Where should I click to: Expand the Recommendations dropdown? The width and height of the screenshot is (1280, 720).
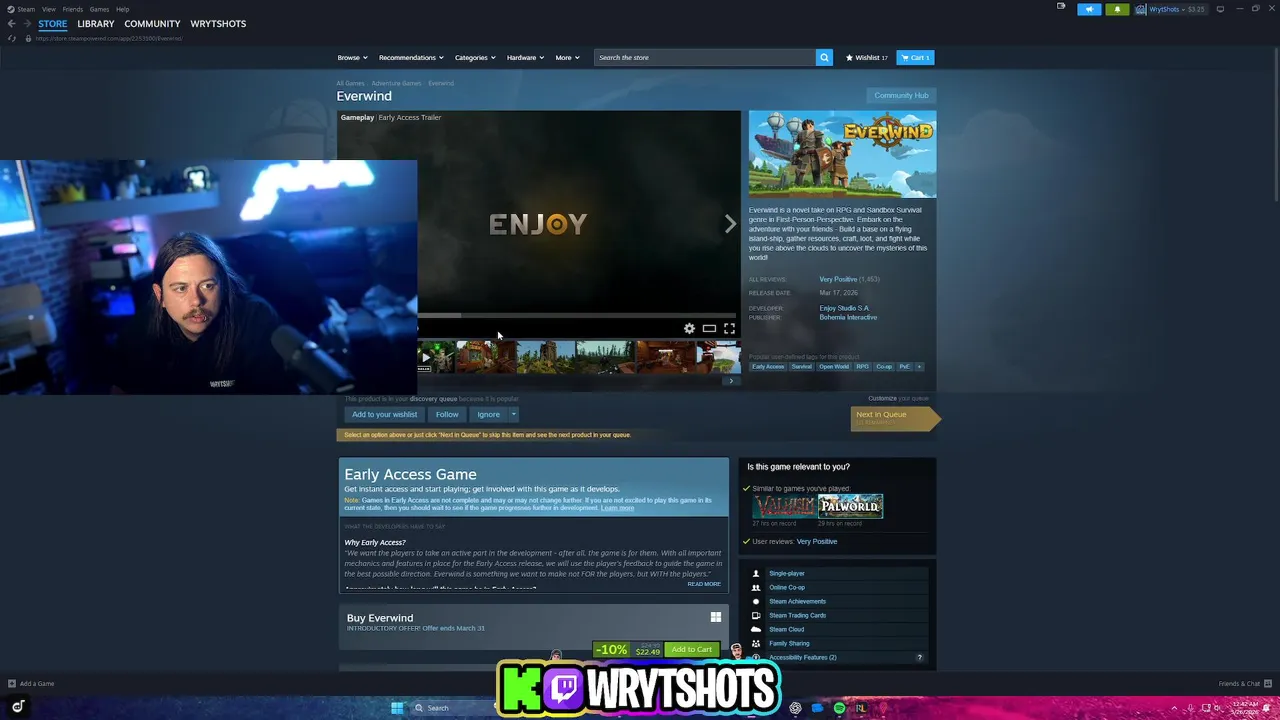(411, 57)
